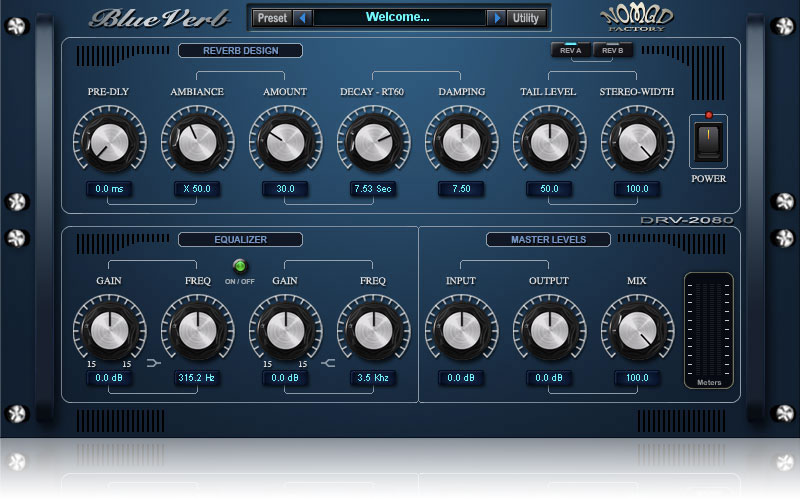The width and height of the screenshot is (800, 500).
Task: Click the 7.53 Sec decay value field
Action: tap(373, 188)
